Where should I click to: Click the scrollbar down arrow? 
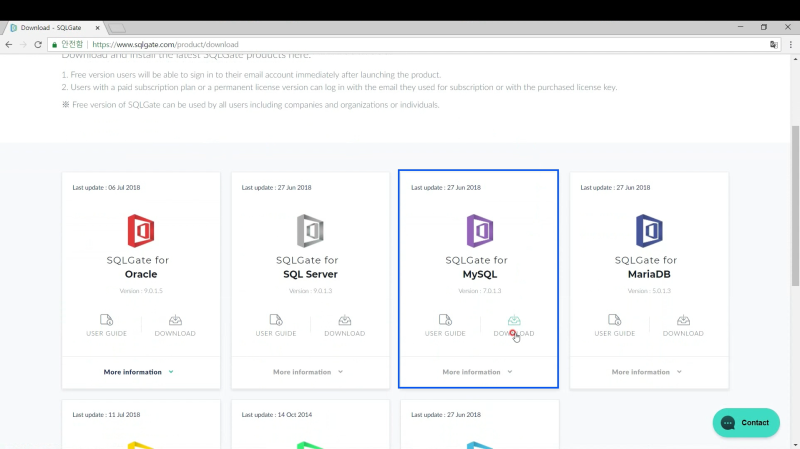[795, 444]
